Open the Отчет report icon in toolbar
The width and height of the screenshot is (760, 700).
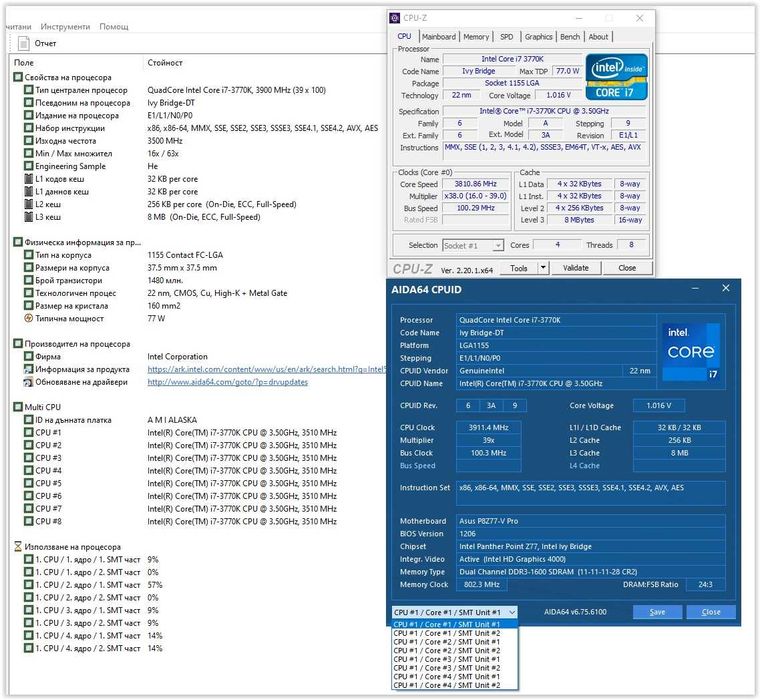tap(23, 44)
